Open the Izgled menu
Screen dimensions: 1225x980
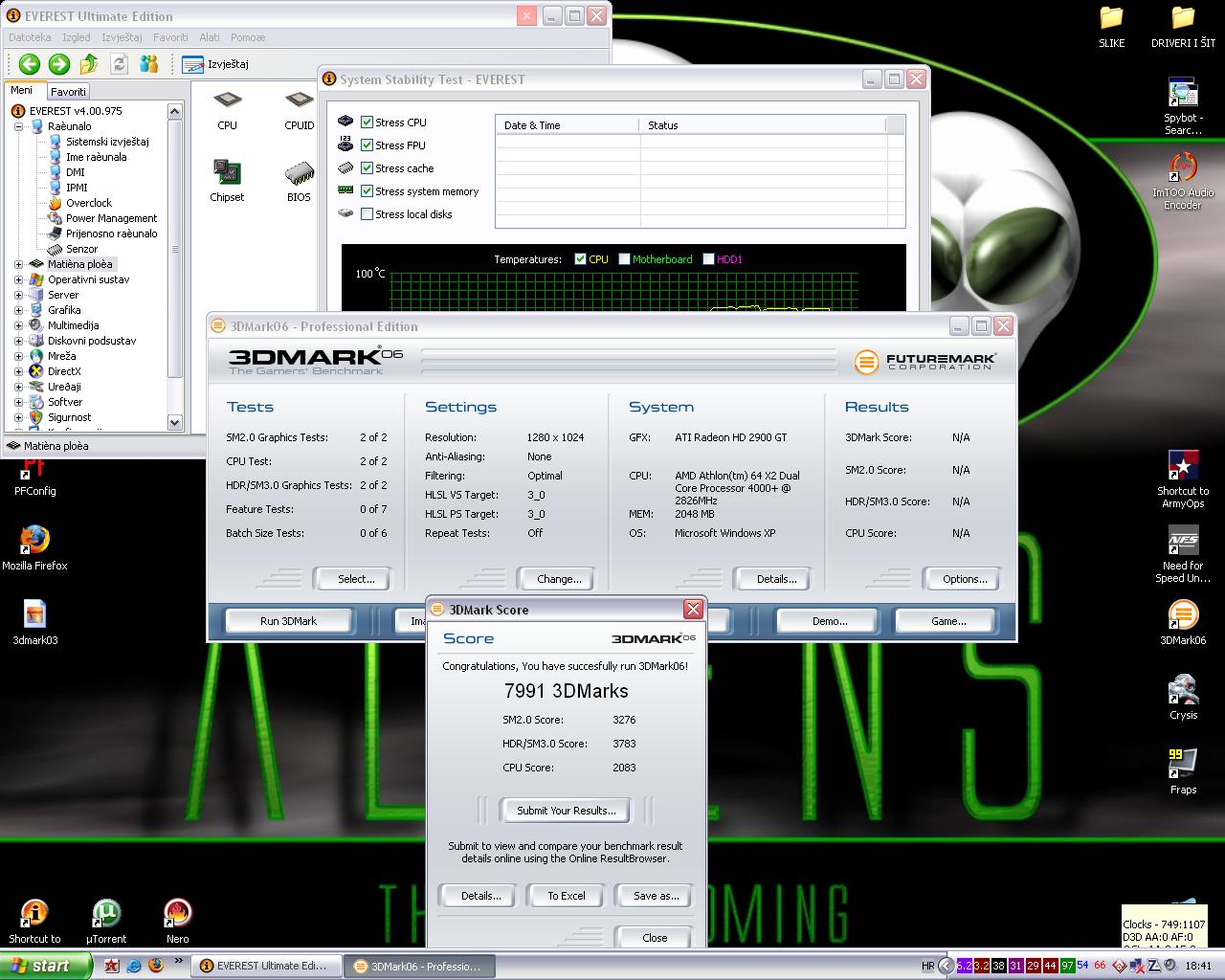click(x=77, y=37)
